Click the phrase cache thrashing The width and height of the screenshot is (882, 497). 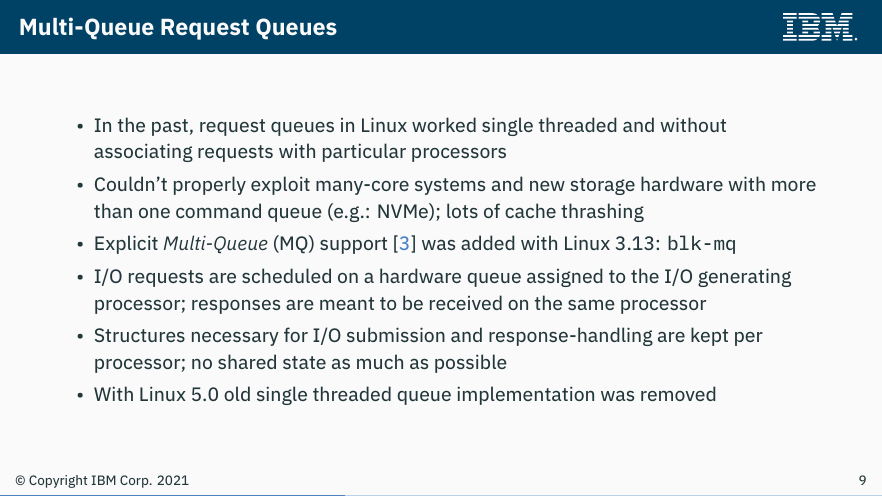tap(574, 211)
